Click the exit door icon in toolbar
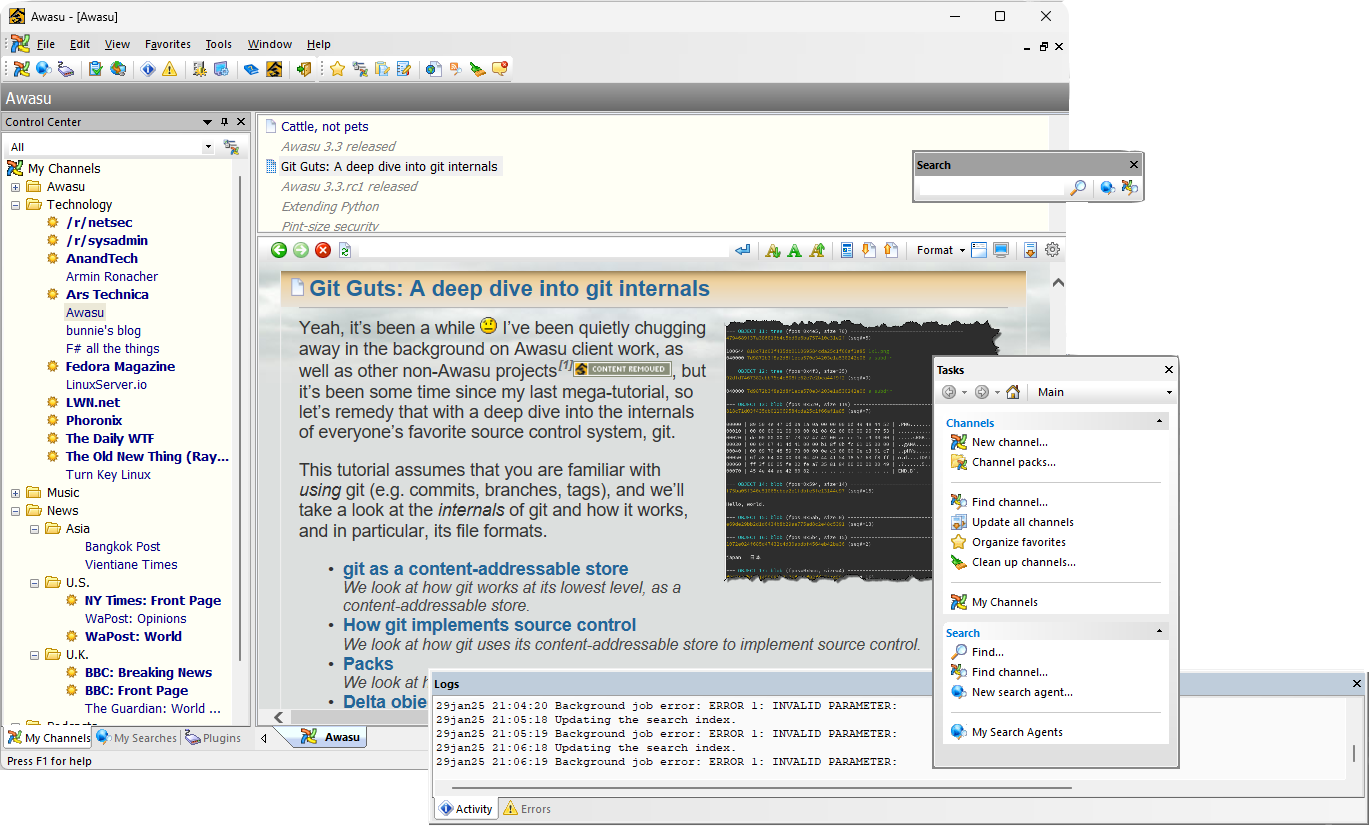The width and height of the screenshot is (1370, 826). pos(305,69)
